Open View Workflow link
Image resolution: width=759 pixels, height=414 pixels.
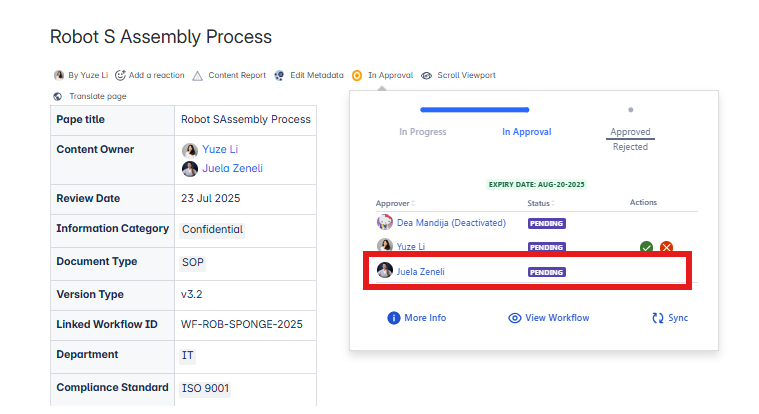click(x=549, y=318)
